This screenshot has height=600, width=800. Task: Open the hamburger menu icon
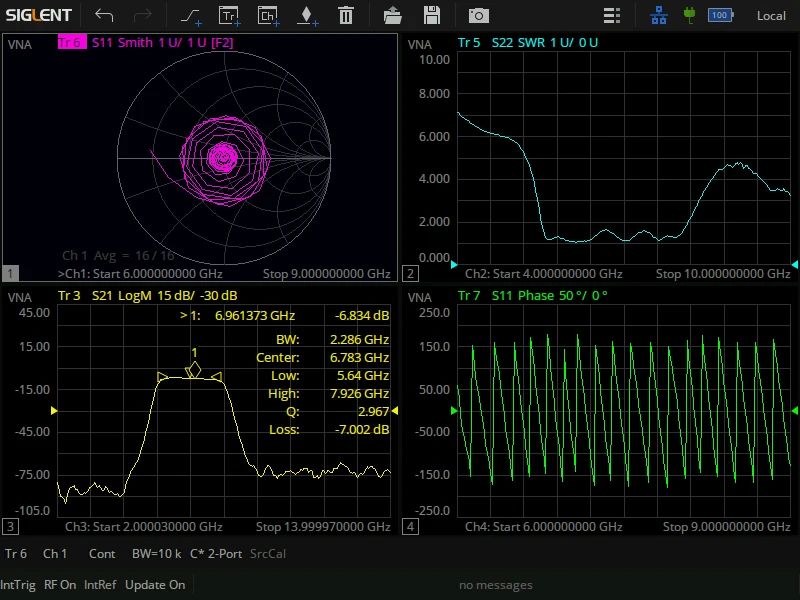click(612, 15)
